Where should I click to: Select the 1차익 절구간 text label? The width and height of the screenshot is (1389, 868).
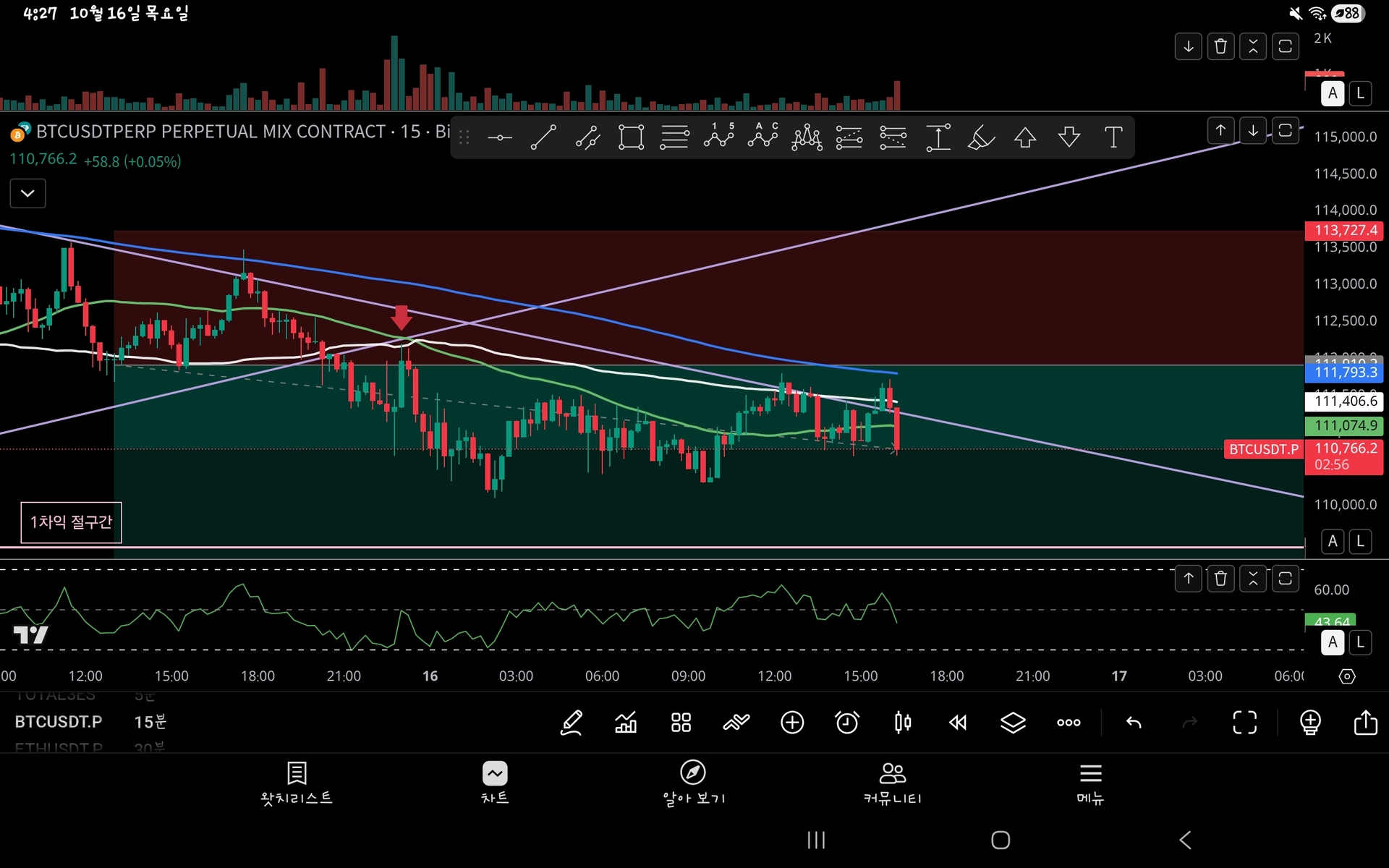click(71, 522)
